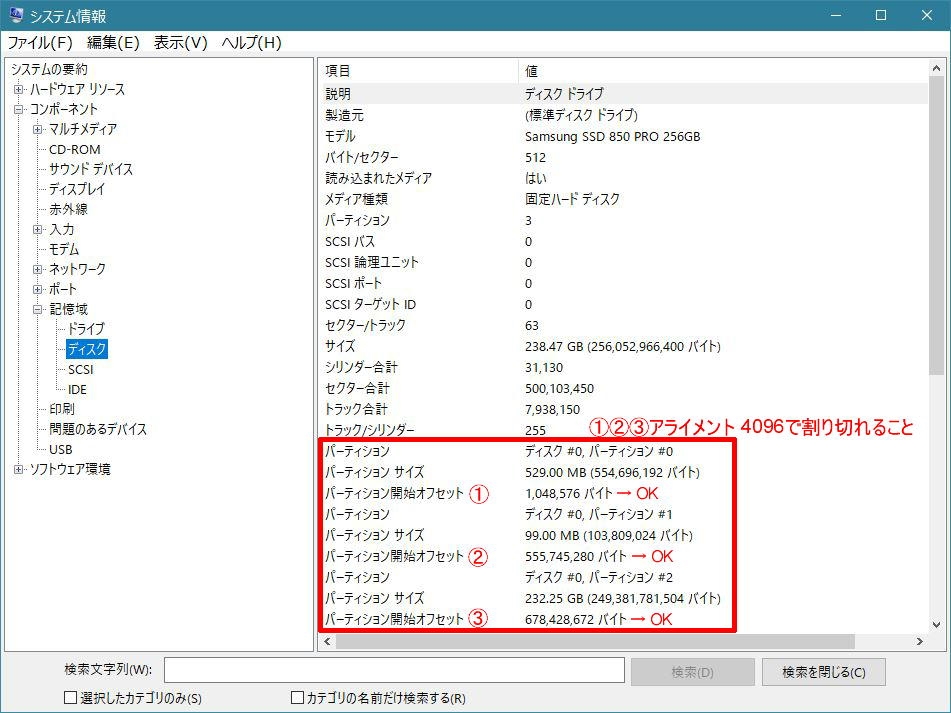The image size is (951, 713).
Task: Open the ヘルプ(H) menu
Action: point(251,42)
